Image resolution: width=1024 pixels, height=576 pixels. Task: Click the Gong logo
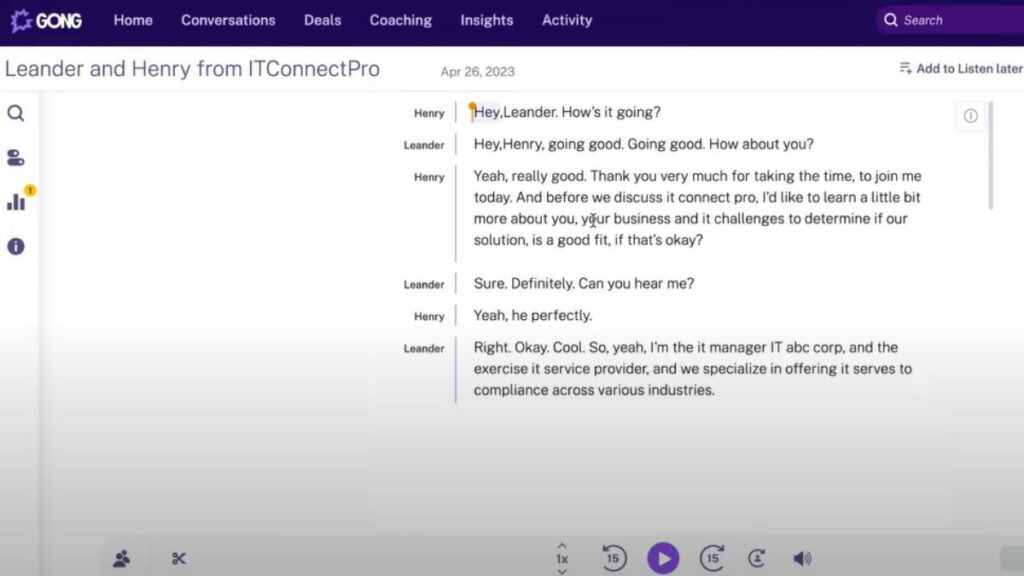[46, 20]
